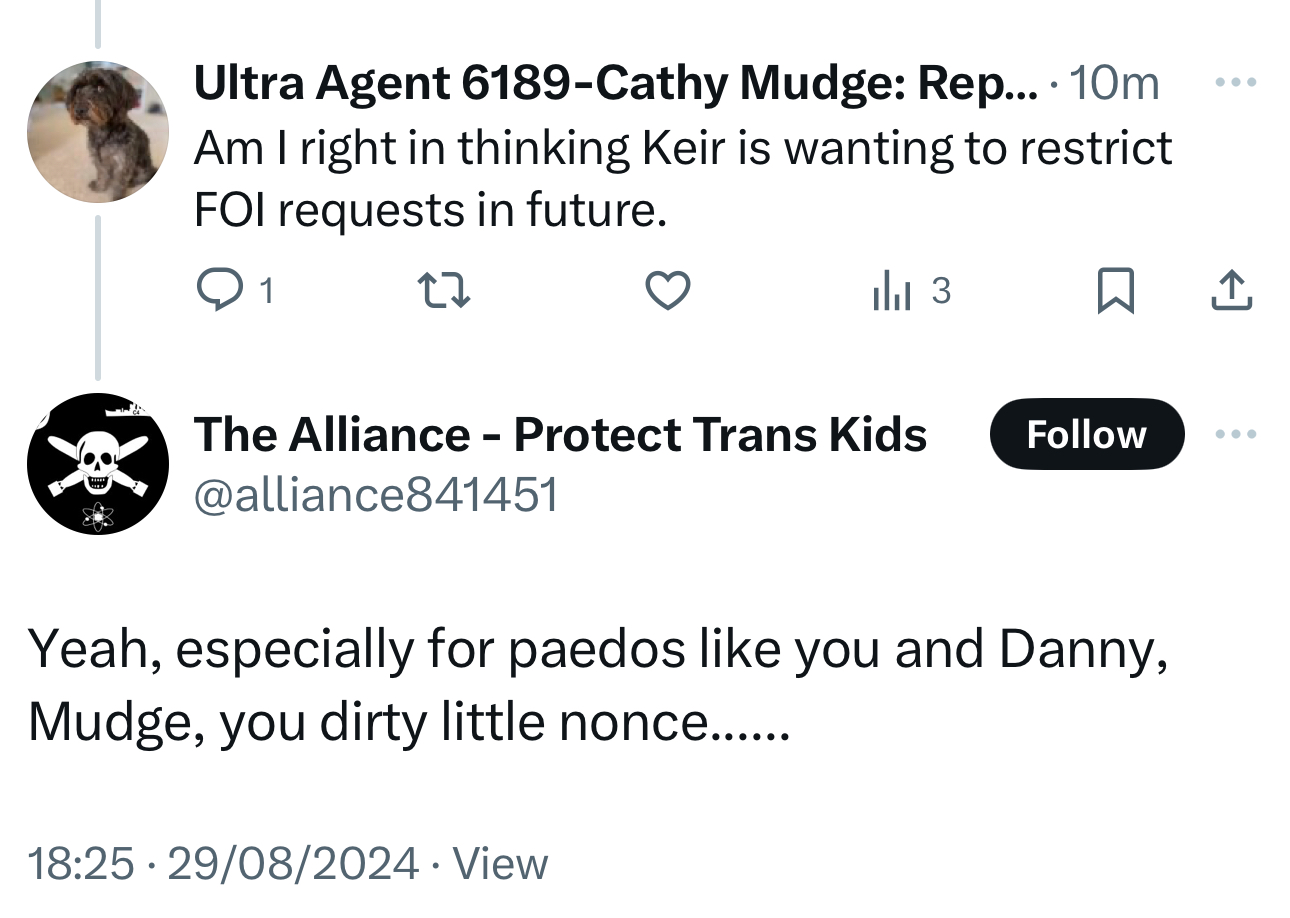Image resolution: width=1290 pixels, height=918 pixels.
Task: Follow The Alliance - Protect Trans Kids
Action: coord(1086,435)
